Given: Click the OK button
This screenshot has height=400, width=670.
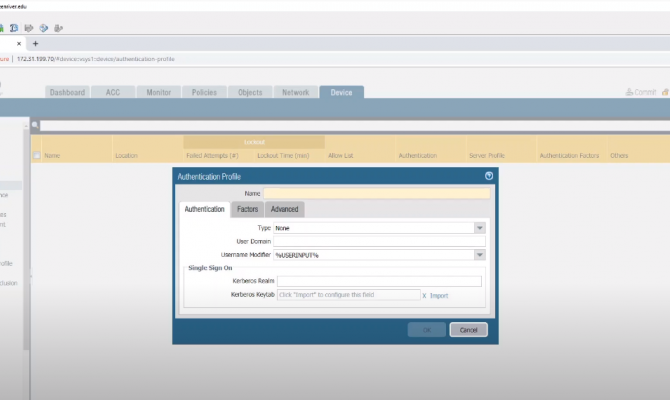Looking at the screenshot, I should [426, 330].
